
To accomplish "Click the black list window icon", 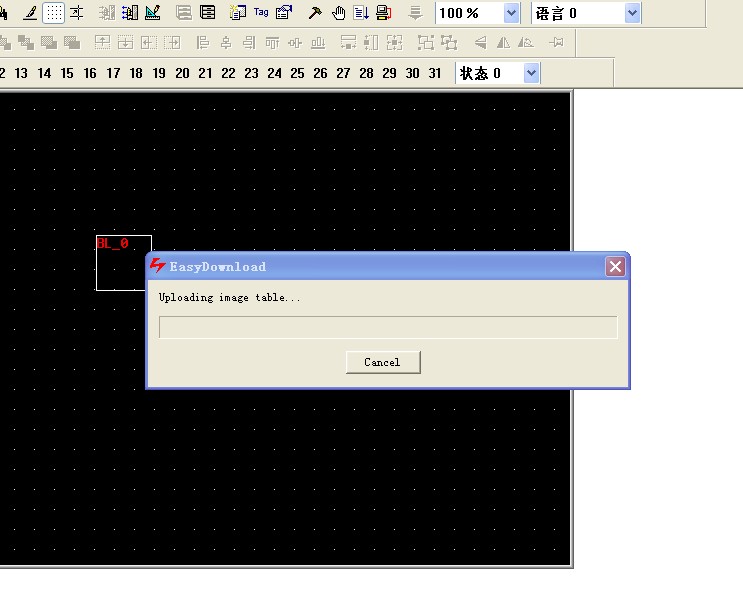I will point(207,13).
